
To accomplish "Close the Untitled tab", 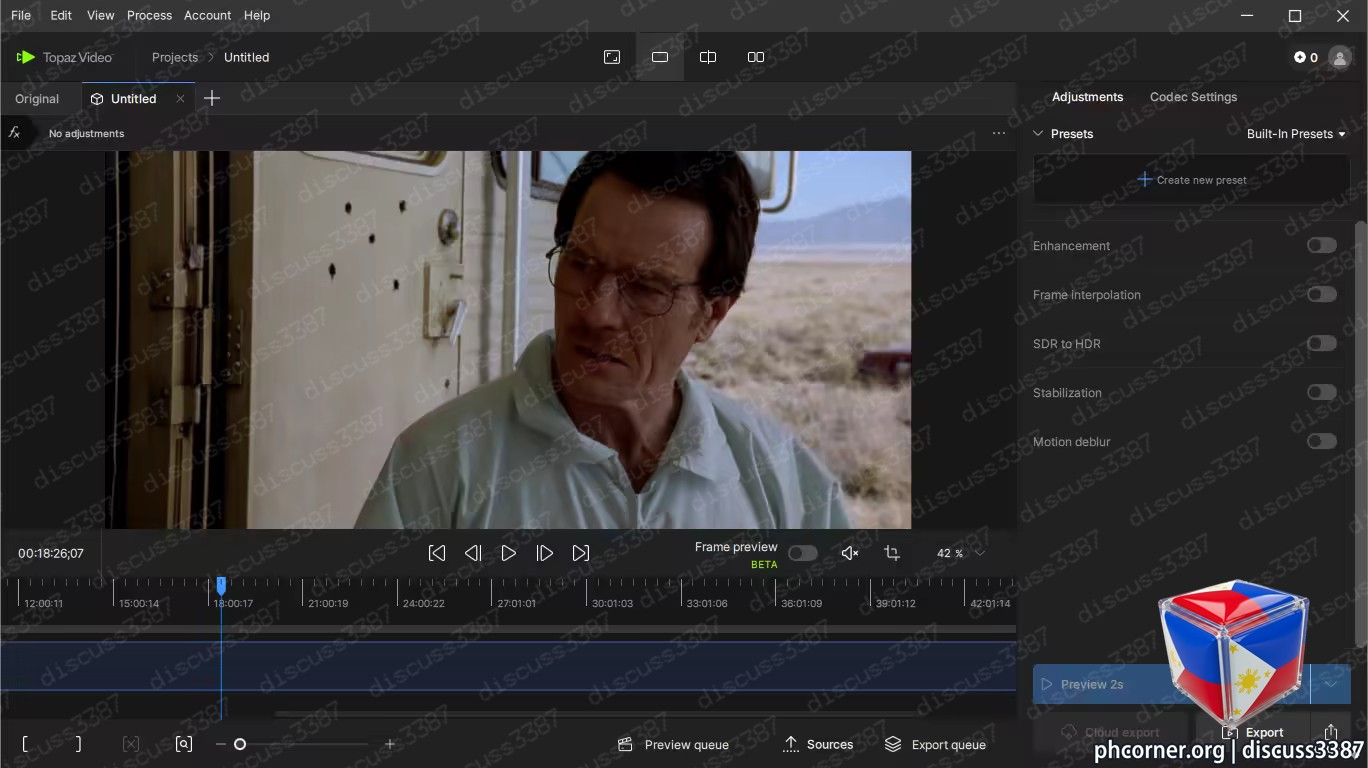I will coord(180,98).
